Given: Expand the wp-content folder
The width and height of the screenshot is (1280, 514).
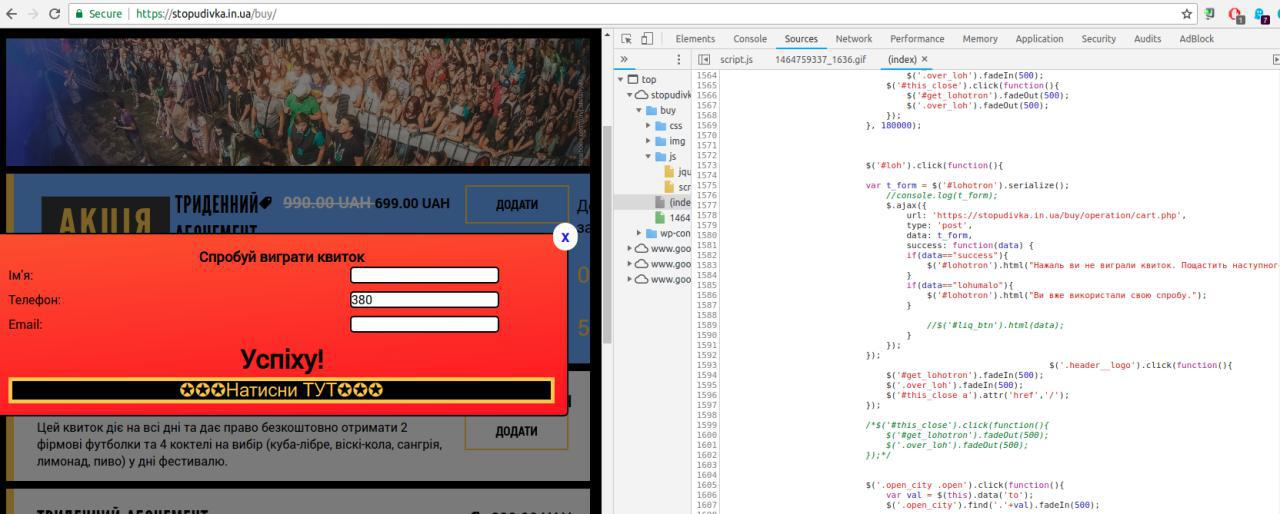Looking at the screenshot, I should point(639,233).
